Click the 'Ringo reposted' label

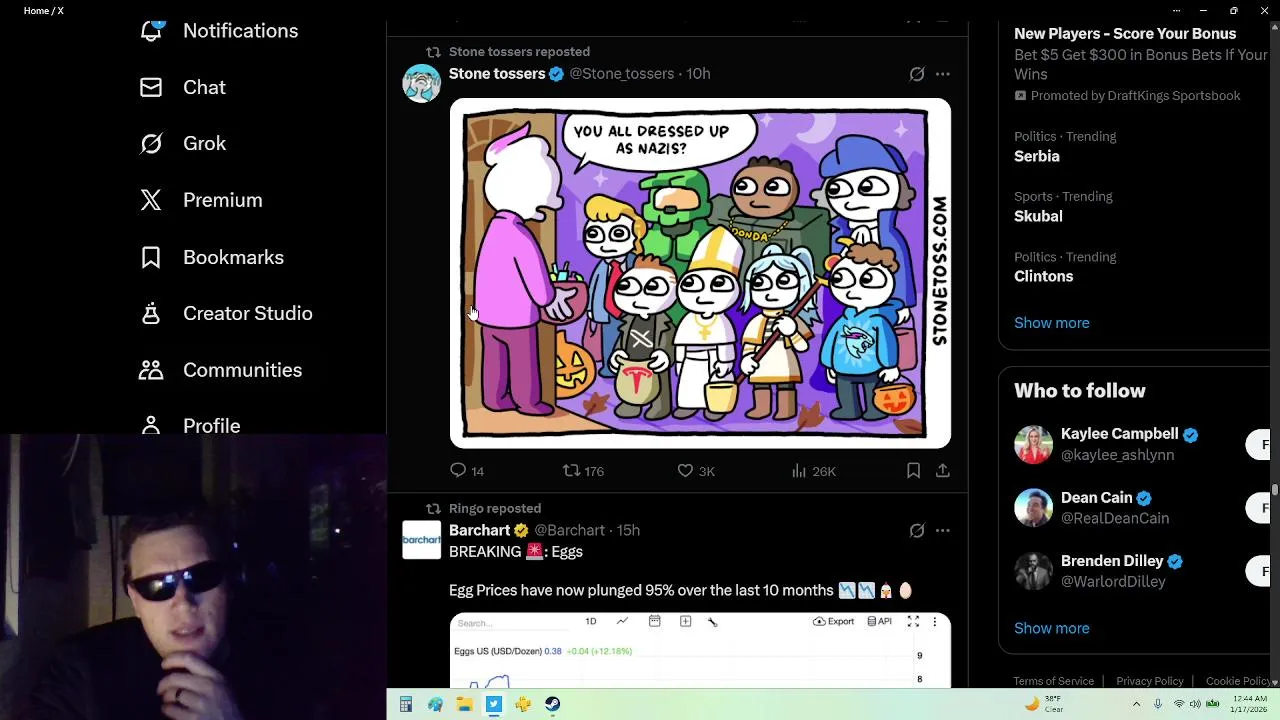click(495, 509)
